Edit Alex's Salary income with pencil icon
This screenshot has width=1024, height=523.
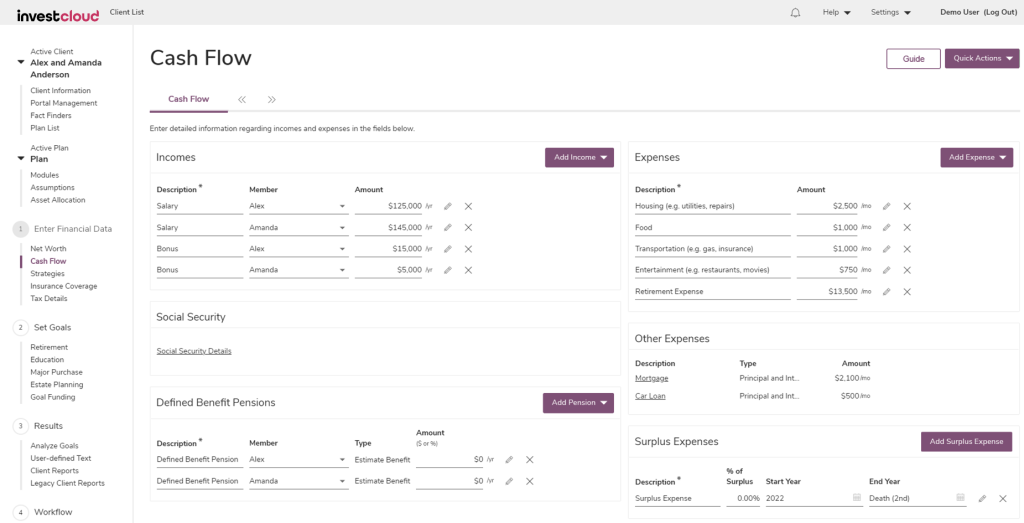(448, 206)
